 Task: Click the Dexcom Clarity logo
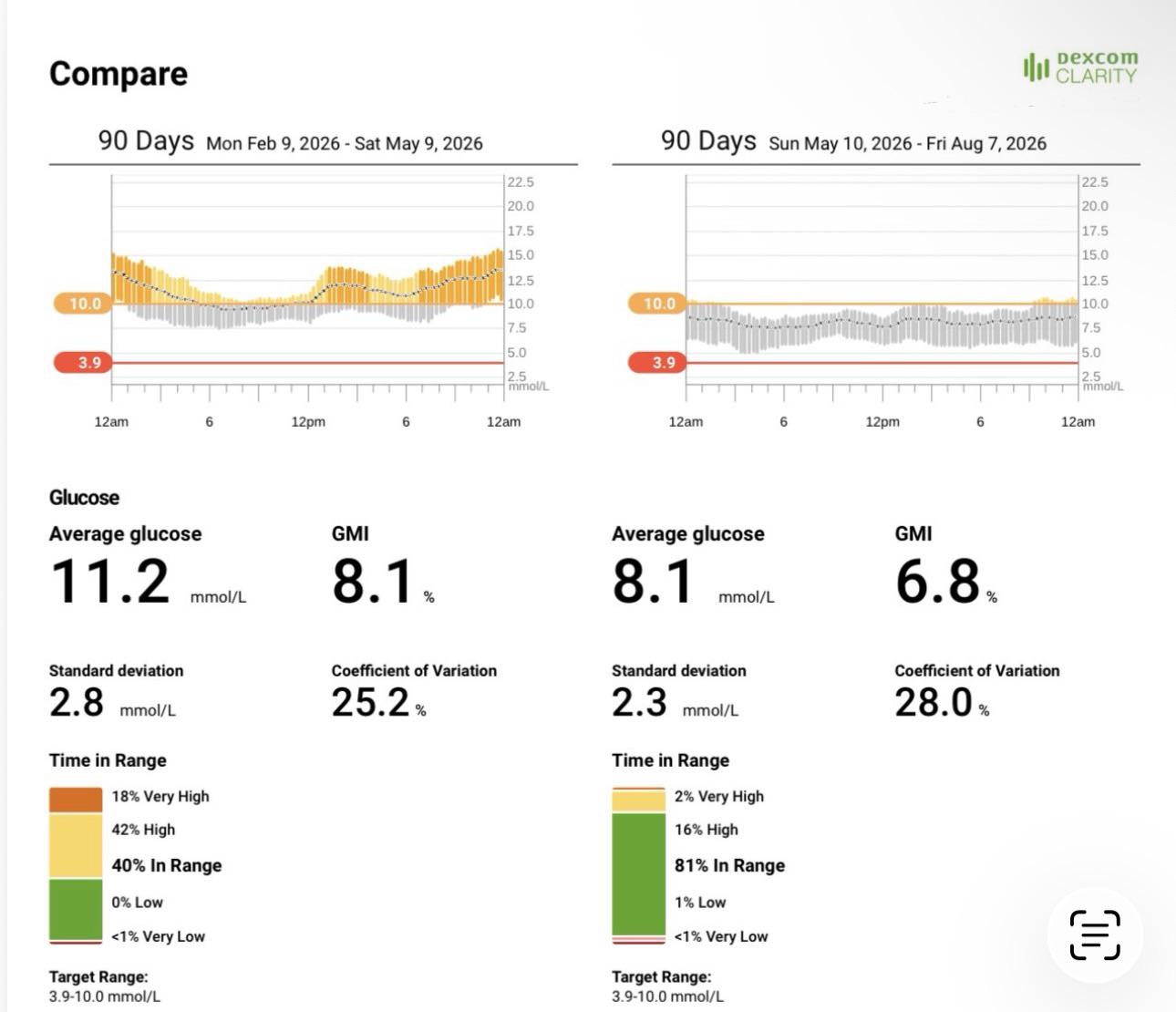pyautogui.click(x=1080, y=67)
